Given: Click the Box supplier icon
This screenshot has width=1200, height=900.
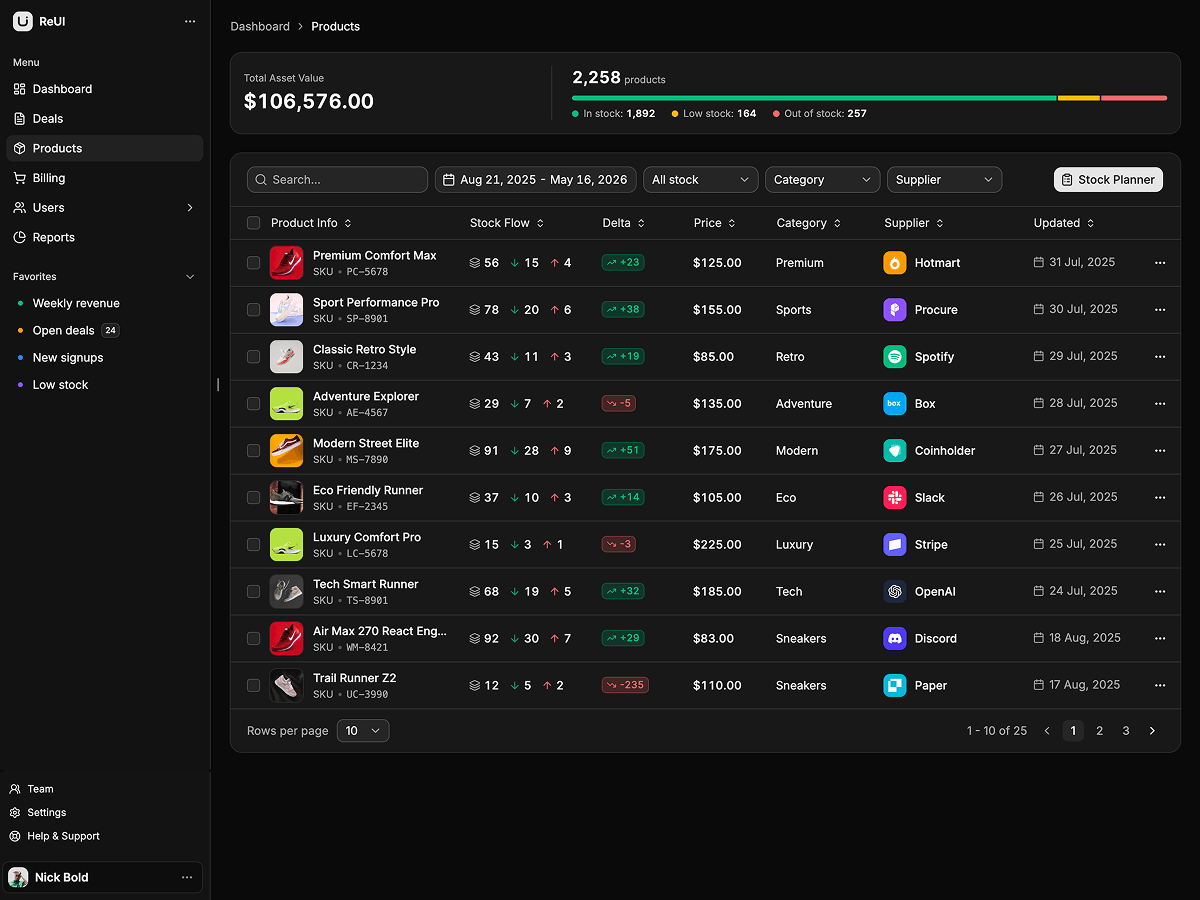Looking at the screenshot, I should 895,404.
